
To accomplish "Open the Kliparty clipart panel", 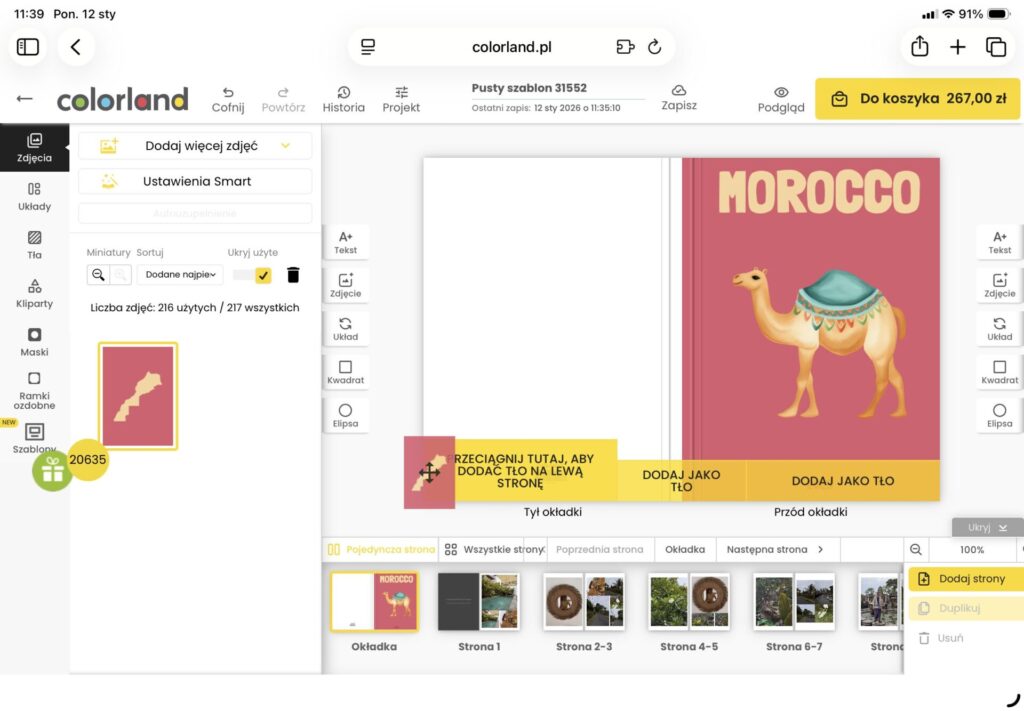I will (x=34, y=292).
